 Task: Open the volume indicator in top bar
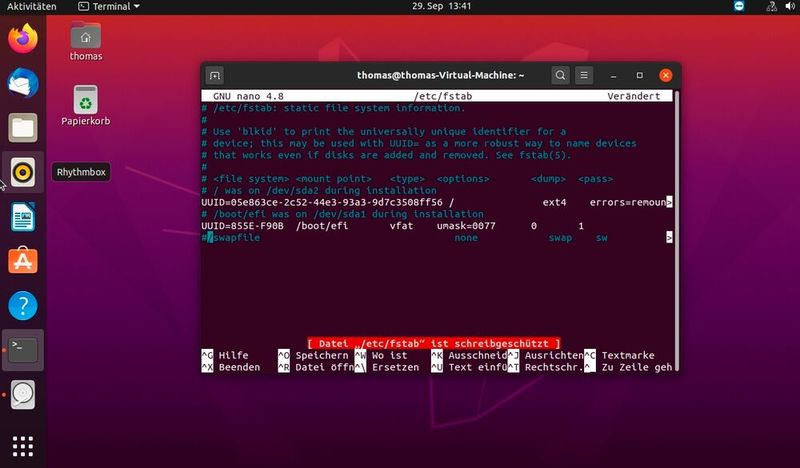[790, 6]
